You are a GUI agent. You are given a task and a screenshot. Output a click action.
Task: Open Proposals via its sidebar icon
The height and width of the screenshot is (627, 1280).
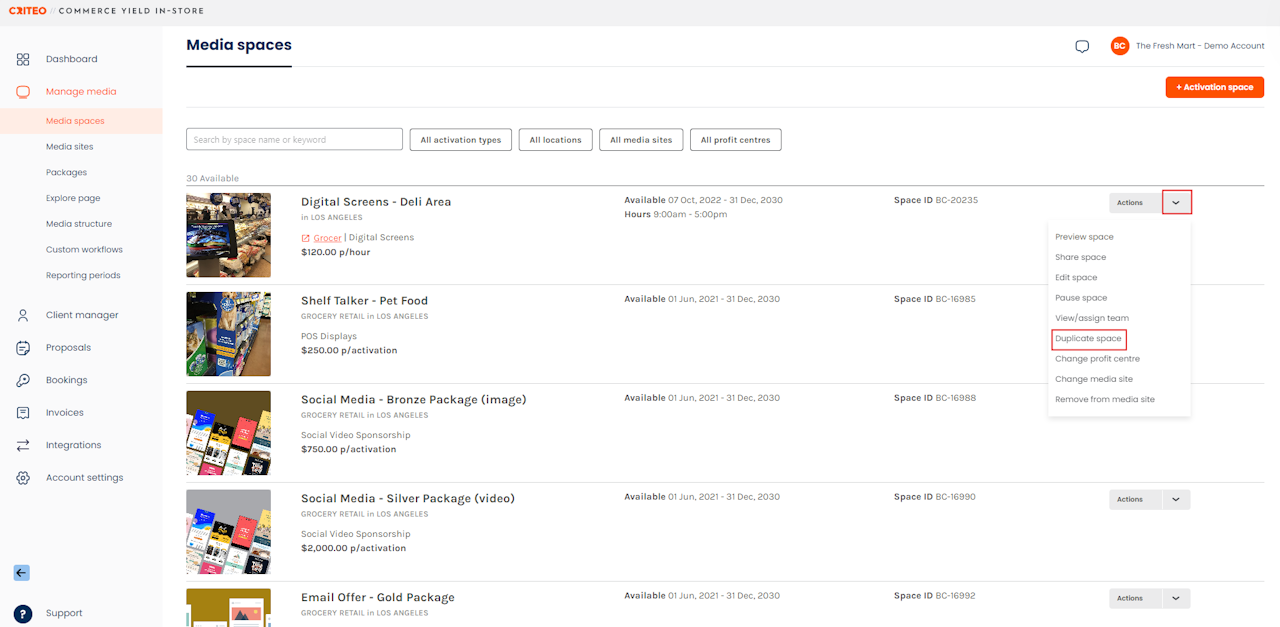pyautogui.click(x=23, y=348)
